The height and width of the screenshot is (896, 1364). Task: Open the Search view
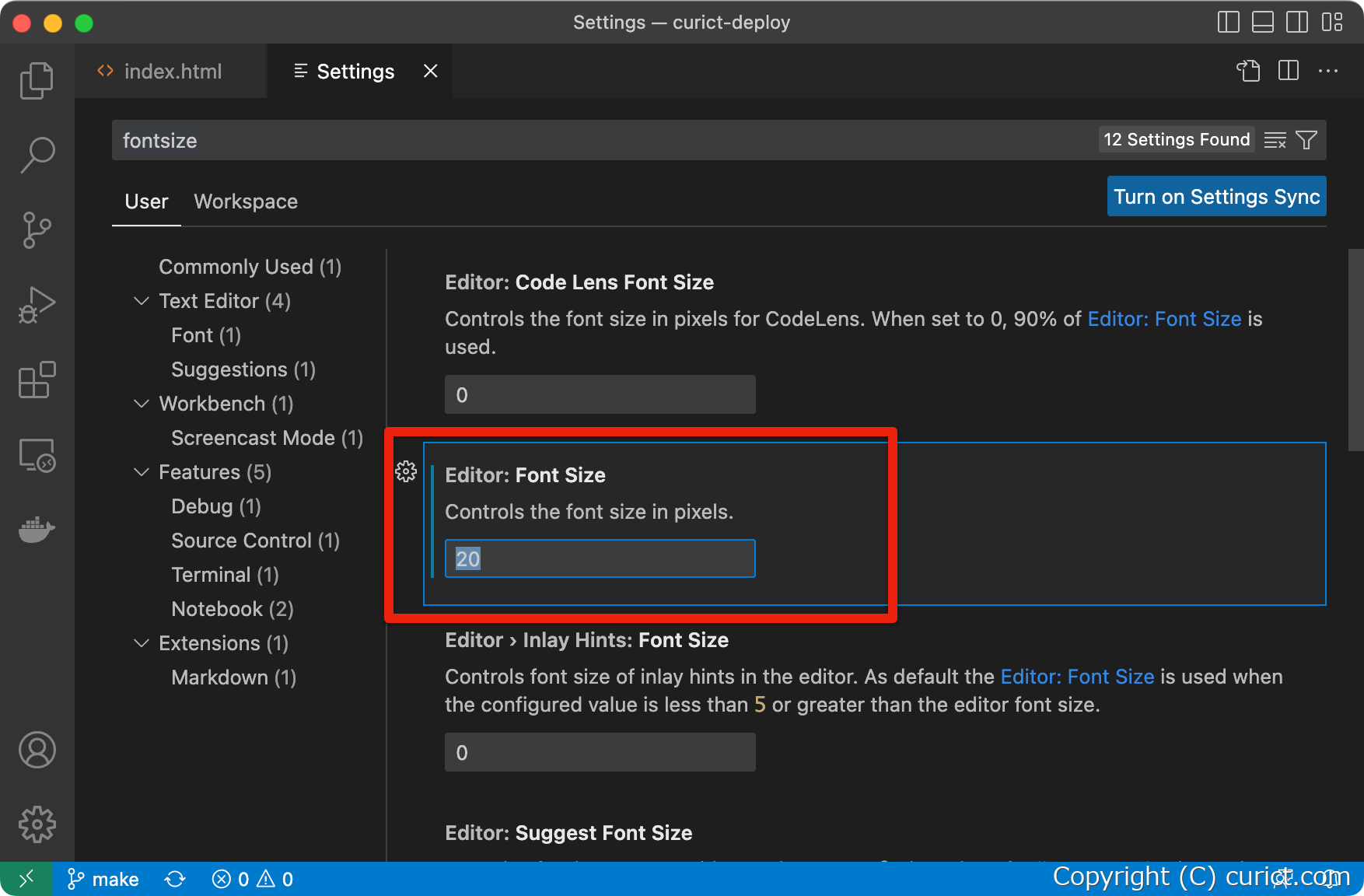[37, 155]
